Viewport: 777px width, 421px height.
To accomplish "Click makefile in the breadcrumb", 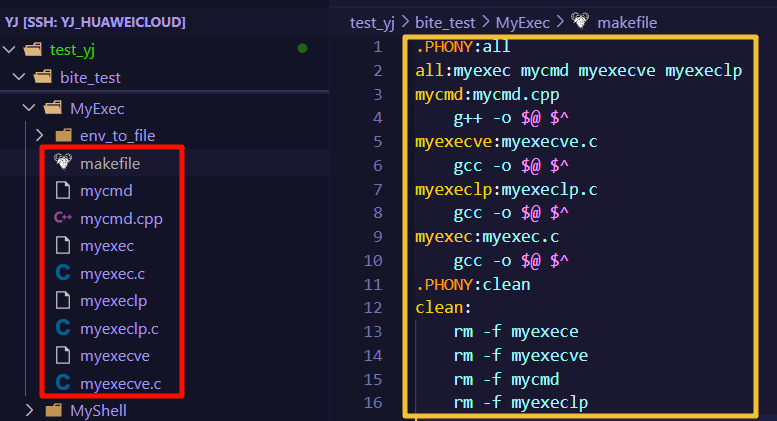I will (627, 23).
